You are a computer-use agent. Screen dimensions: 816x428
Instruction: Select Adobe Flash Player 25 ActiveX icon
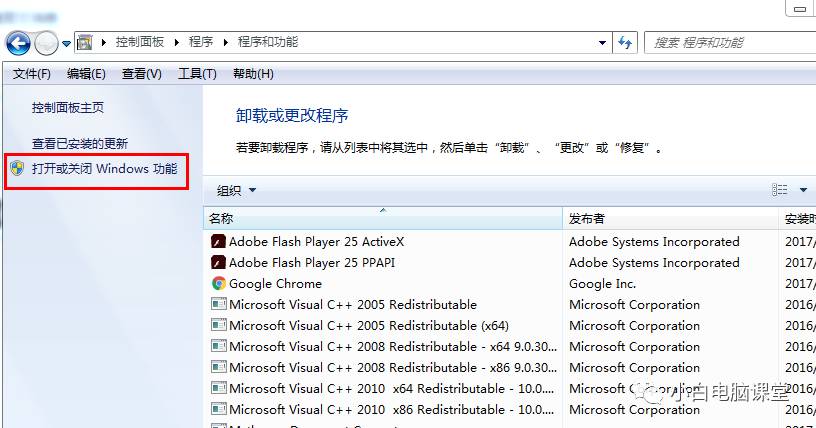tap(219, 242)
